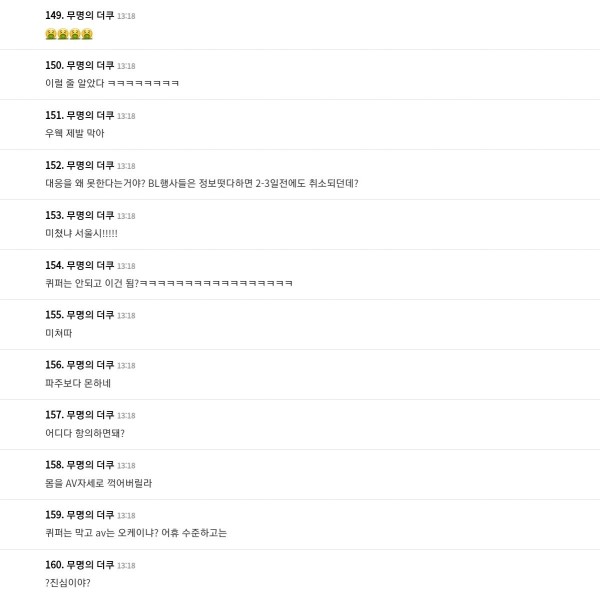Click the 13:18 timestamp on comment 156

pos(126,366)
